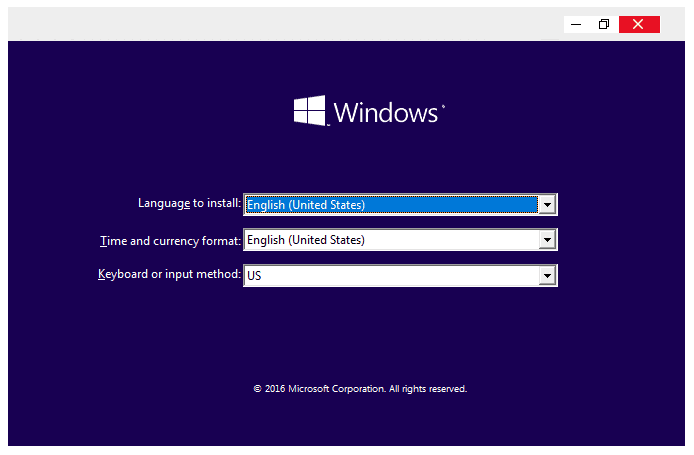The width and height of the screenshot is (694, 455).
Task: Select the highlighted English (United States) language field
Action: [392, 205]
